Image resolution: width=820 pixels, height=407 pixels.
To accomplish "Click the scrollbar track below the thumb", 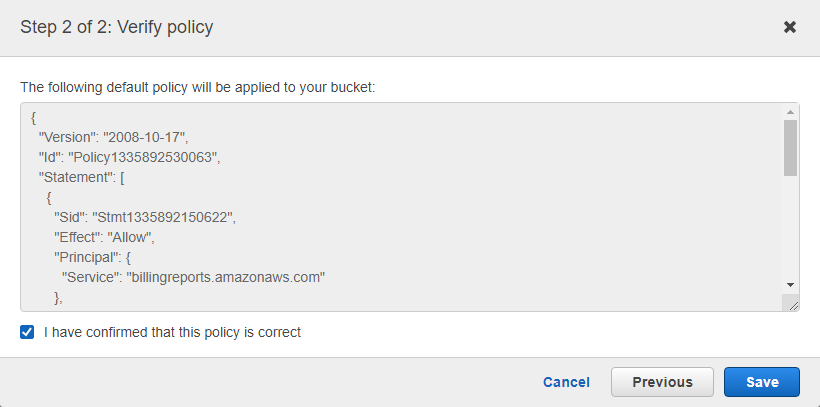I will [x=790, y=228].
